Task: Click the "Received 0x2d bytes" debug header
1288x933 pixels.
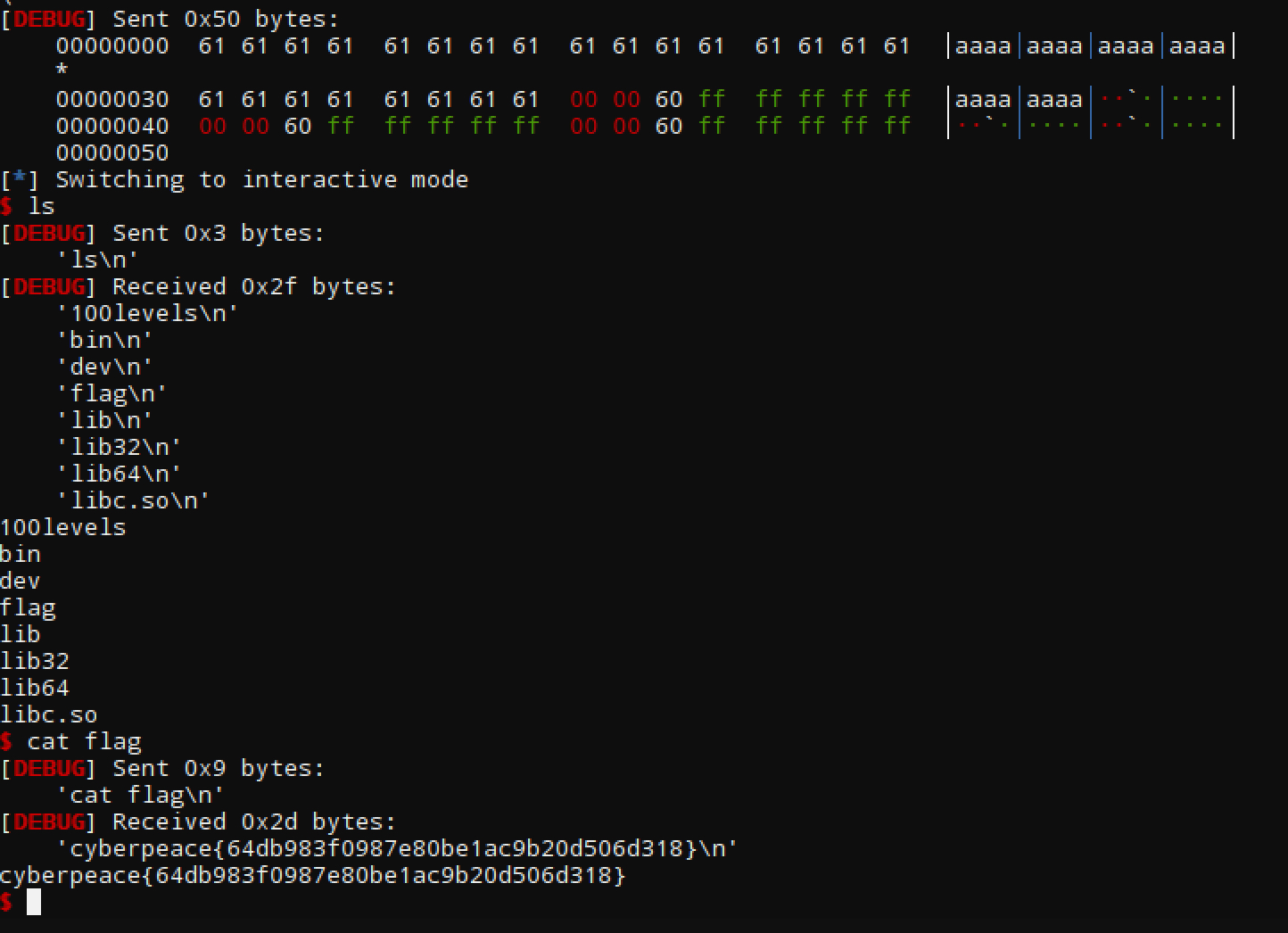Action: point(254,822)
